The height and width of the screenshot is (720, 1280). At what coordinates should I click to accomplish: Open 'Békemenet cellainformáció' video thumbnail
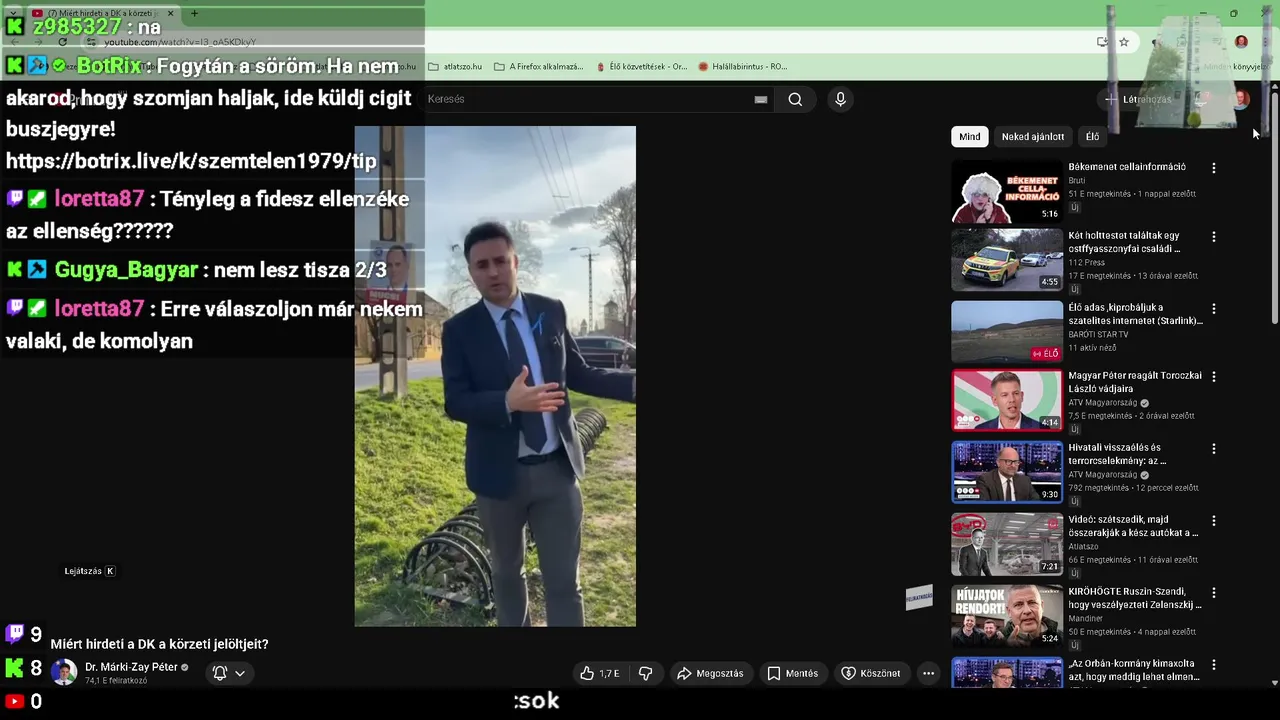(x=1007, y=191)
